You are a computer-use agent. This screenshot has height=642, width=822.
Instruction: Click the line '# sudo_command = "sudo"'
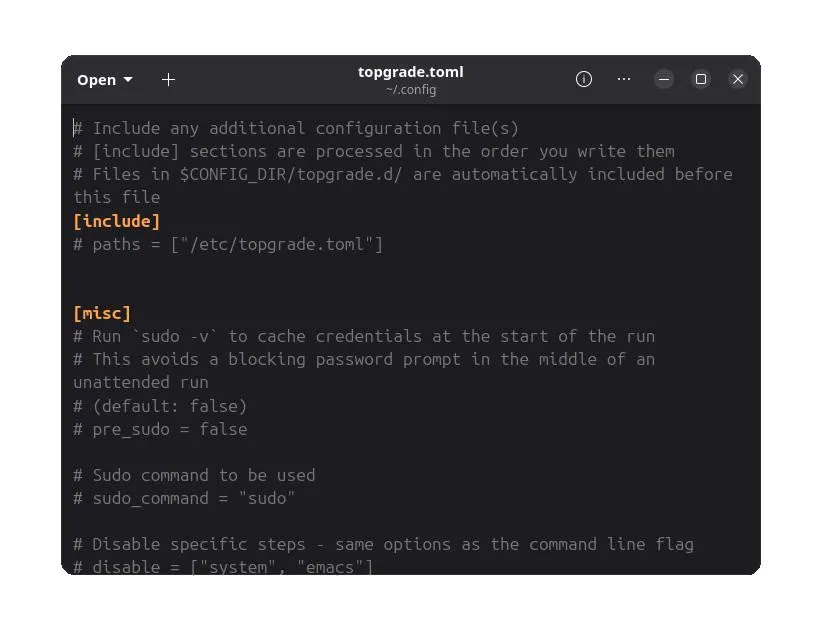click(x=184, y=498)
